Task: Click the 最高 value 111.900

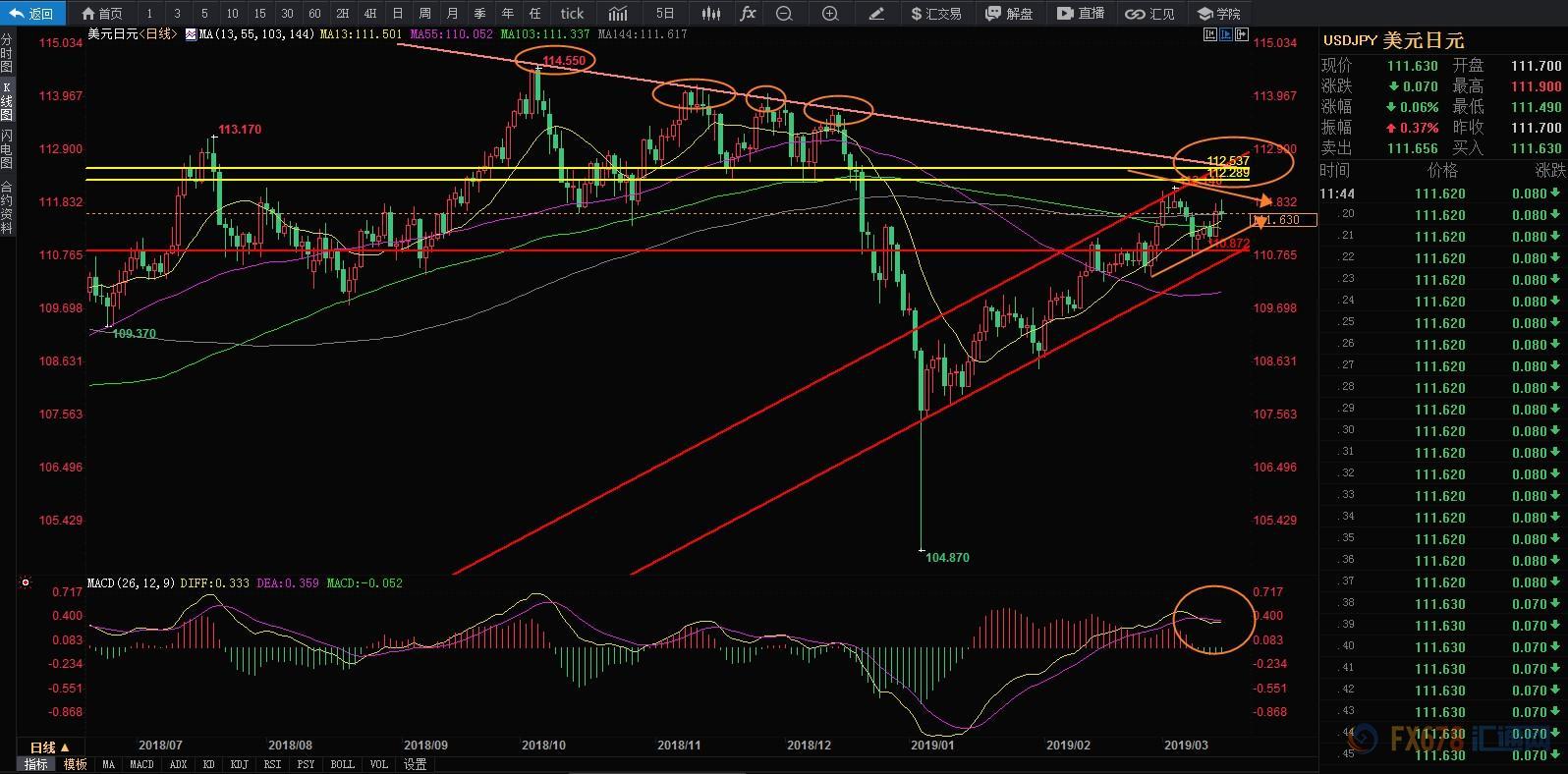Action: click(1536, 86)
